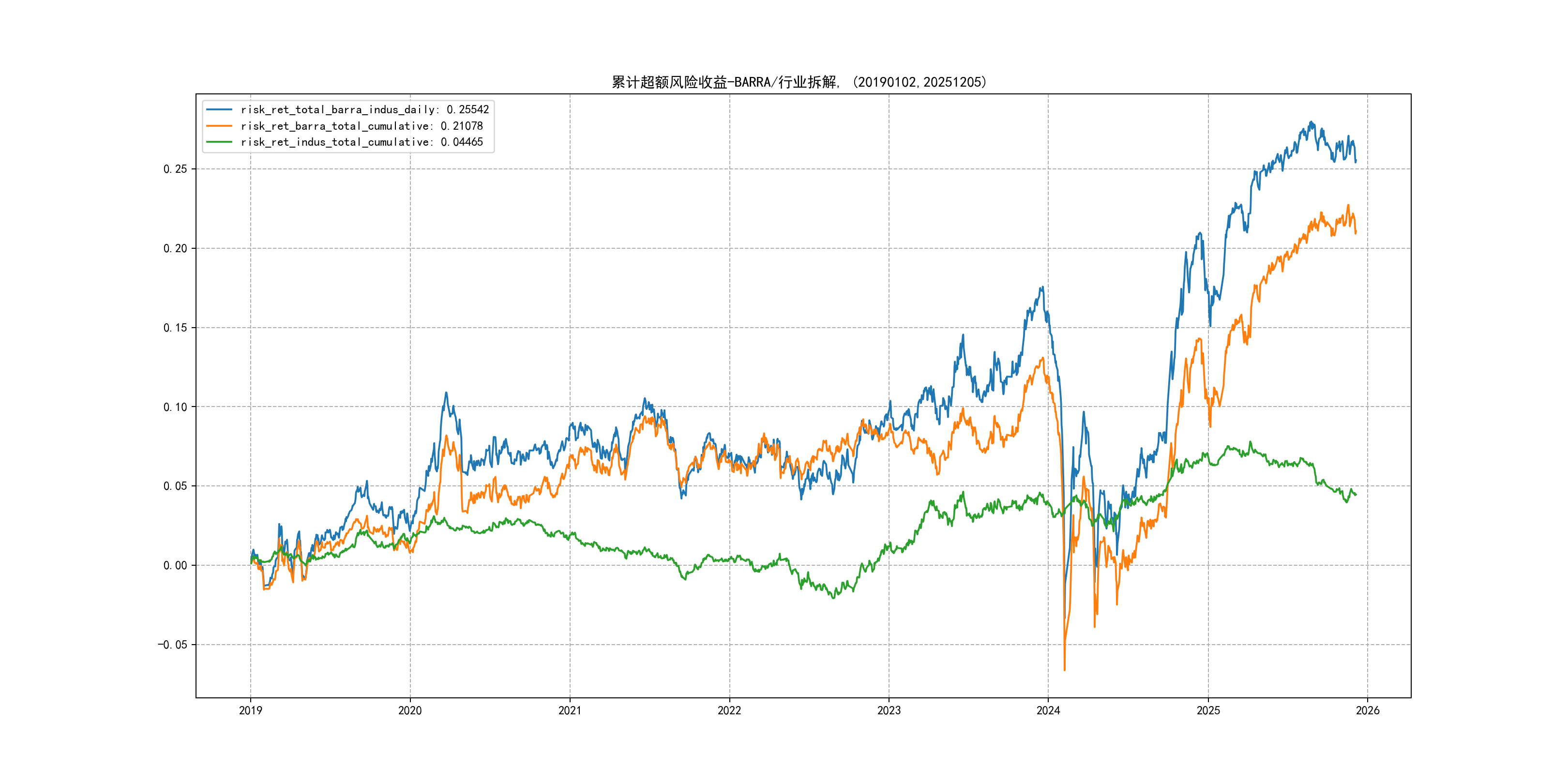Click the 2019 x-axis tick label
The height and width of the screenshot is (784, 1568).
click(250, 710)
